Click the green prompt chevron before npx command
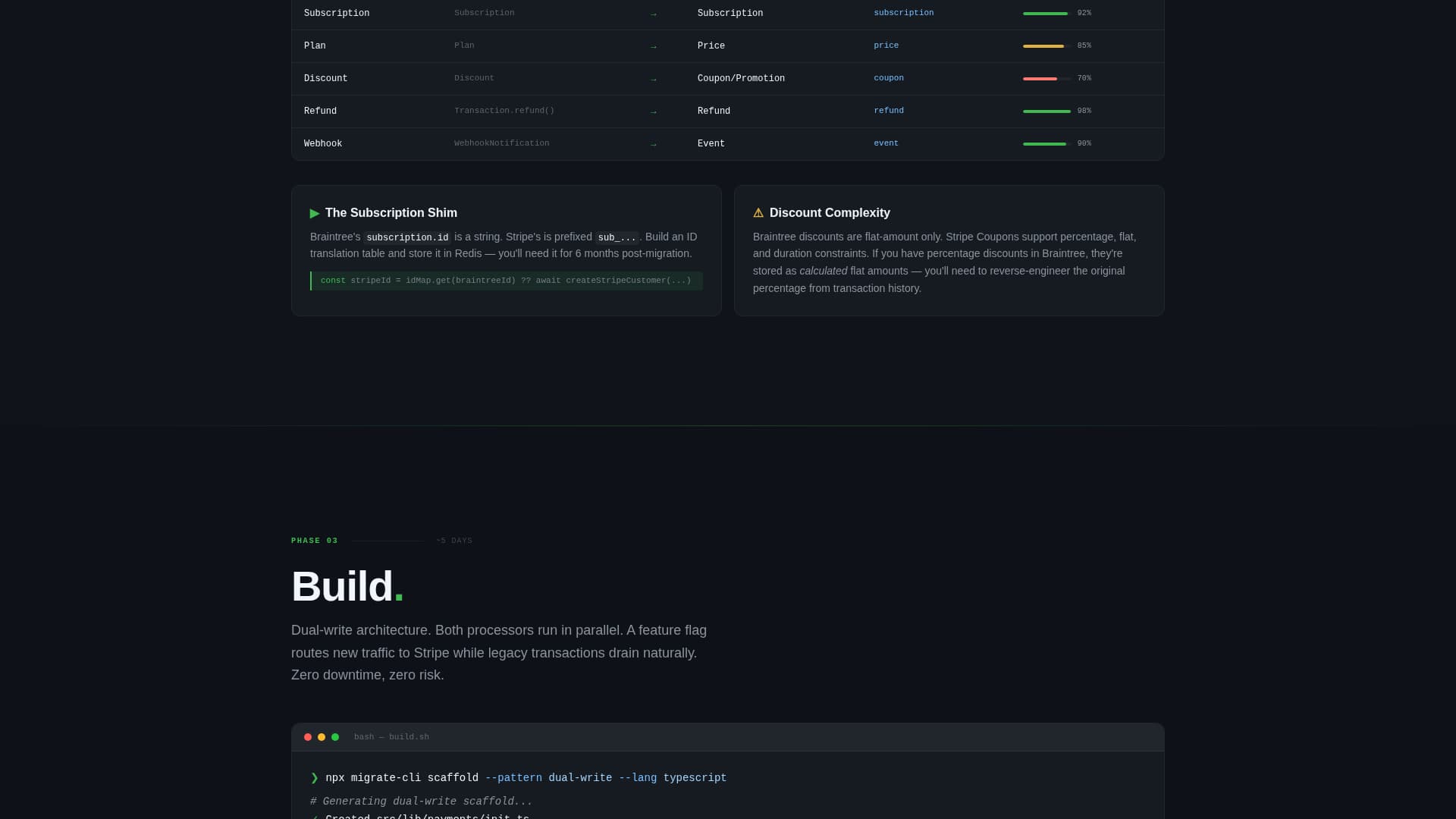Viewport: 1456px width, 819px height. (315, 778)
